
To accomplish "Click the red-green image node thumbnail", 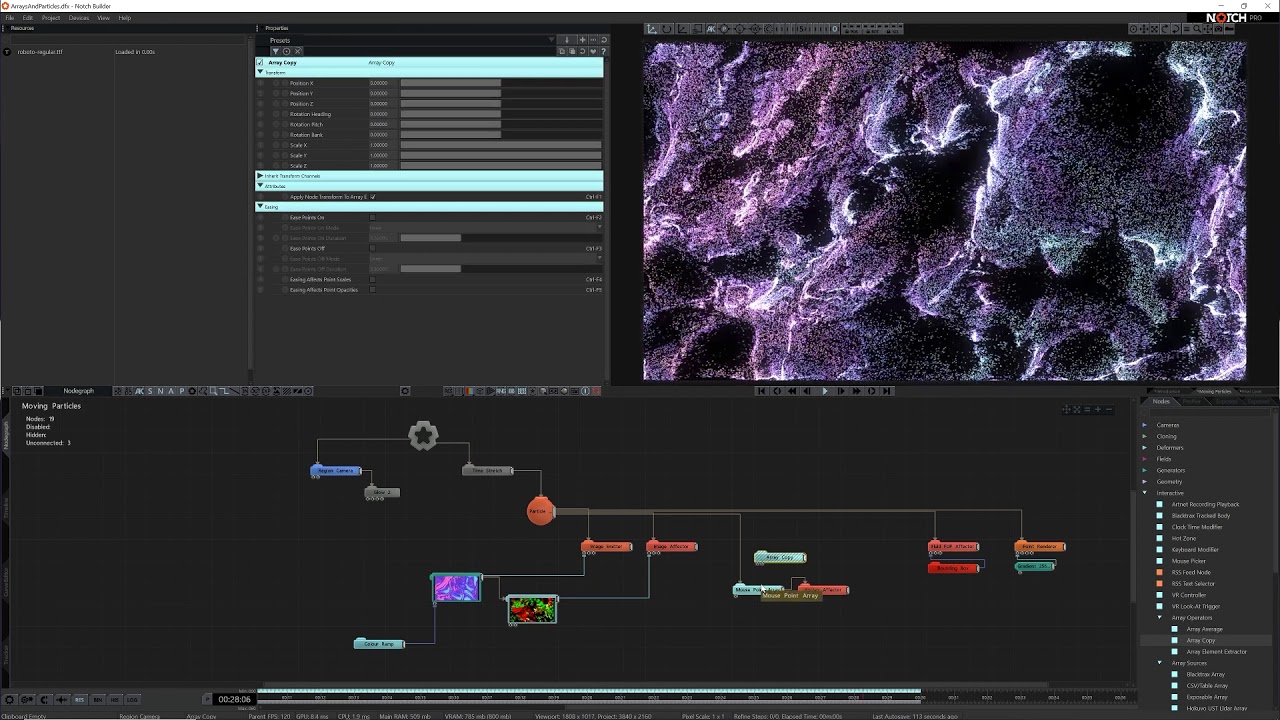I will click(x=532, y=609).
